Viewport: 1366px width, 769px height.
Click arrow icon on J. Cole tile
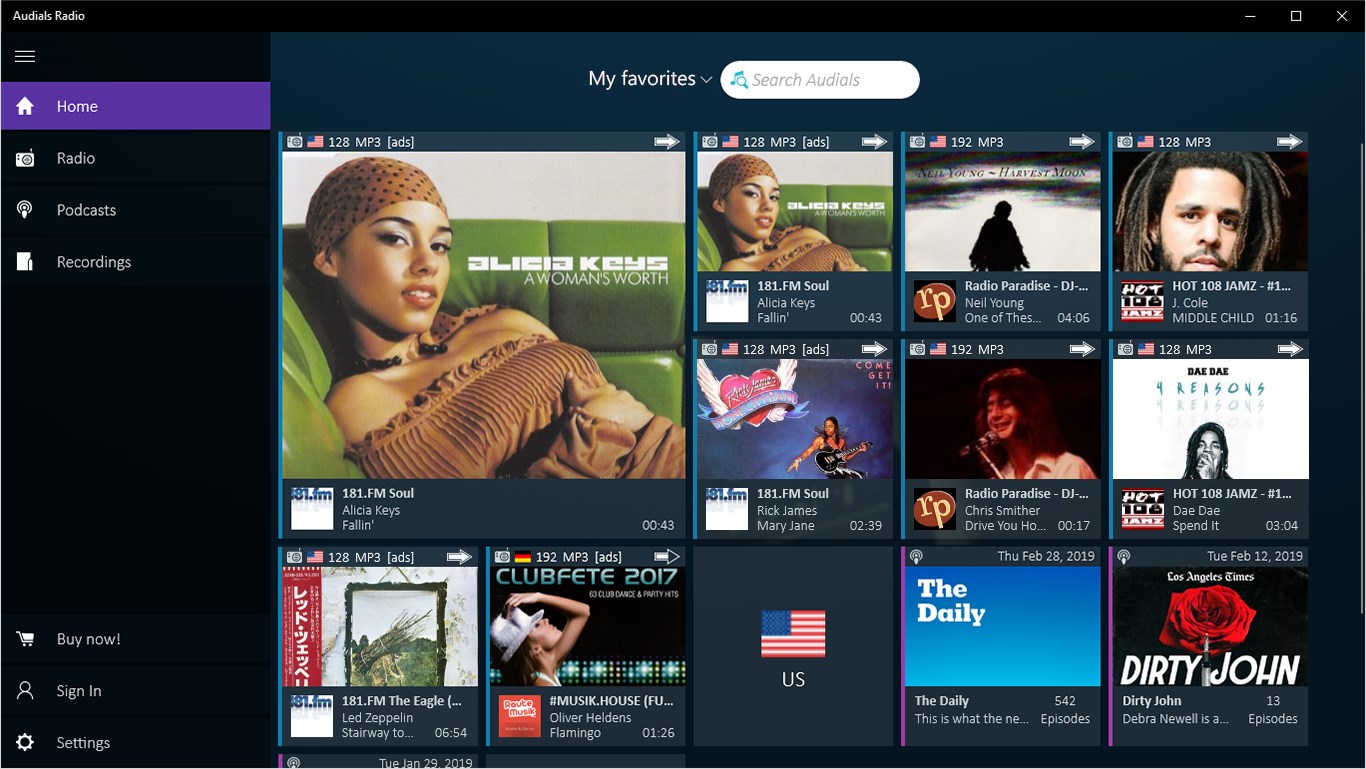[1290, 142]
